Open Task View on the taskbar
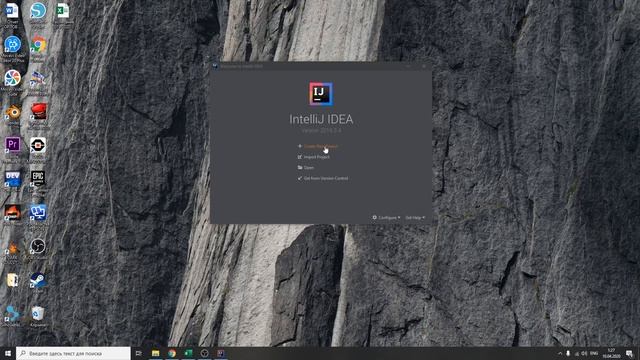Viewport: 640px width, 360px height. [139, 353]
